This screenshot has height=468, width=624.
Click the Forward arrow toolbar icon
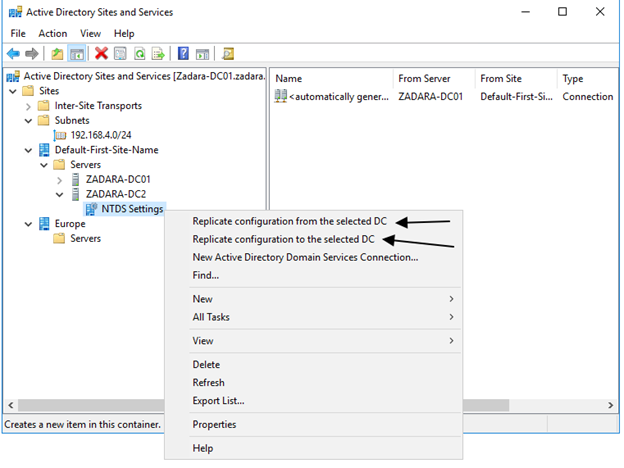[x=31, y=53]
